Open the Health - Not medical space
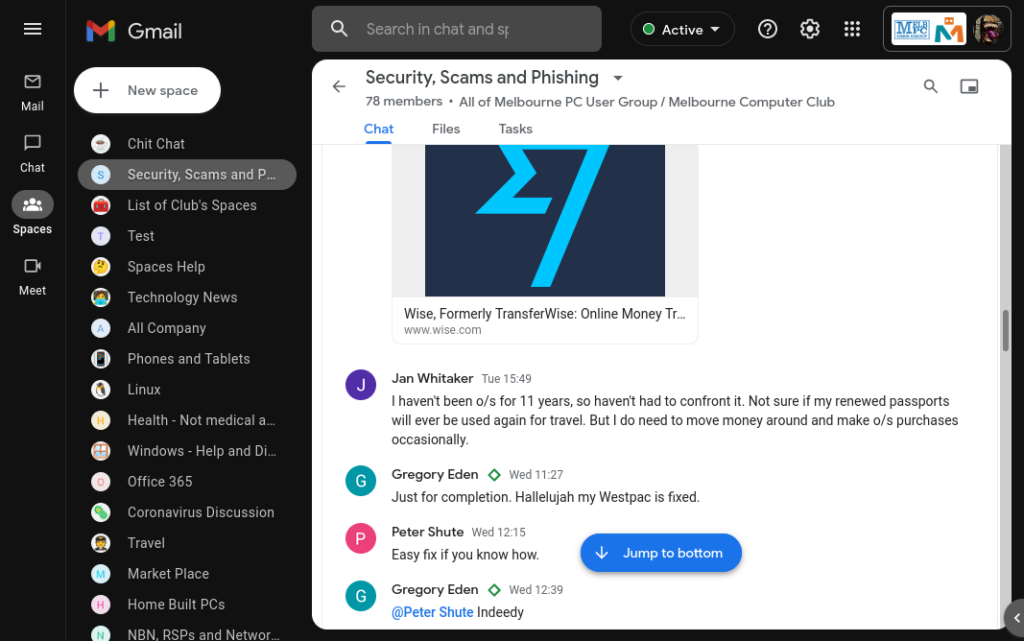The width and height of the screenshot is (1024, 641). 187,420
